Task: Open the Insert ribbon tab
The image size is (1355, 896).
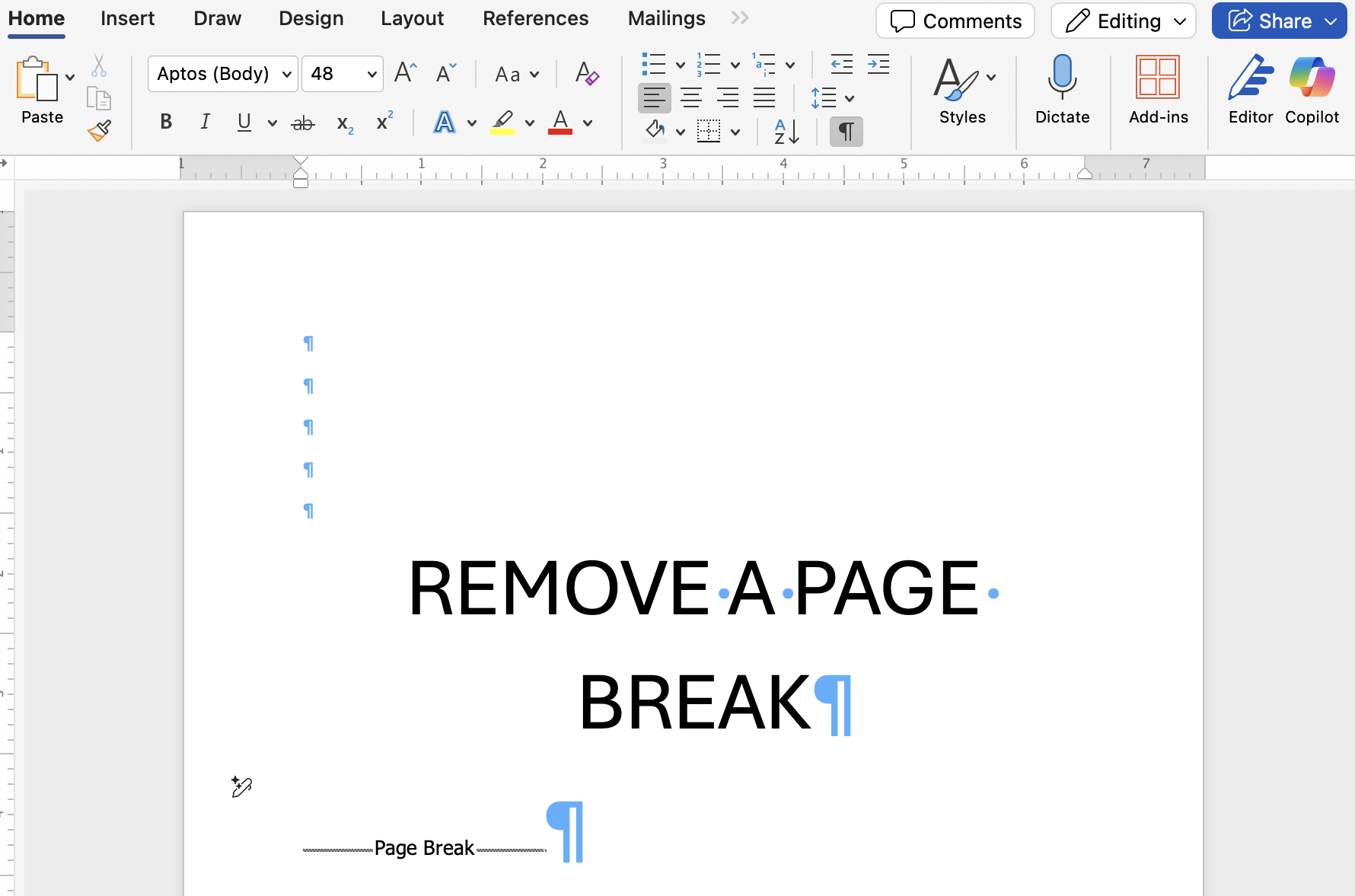Action: (x=127, y=18)
